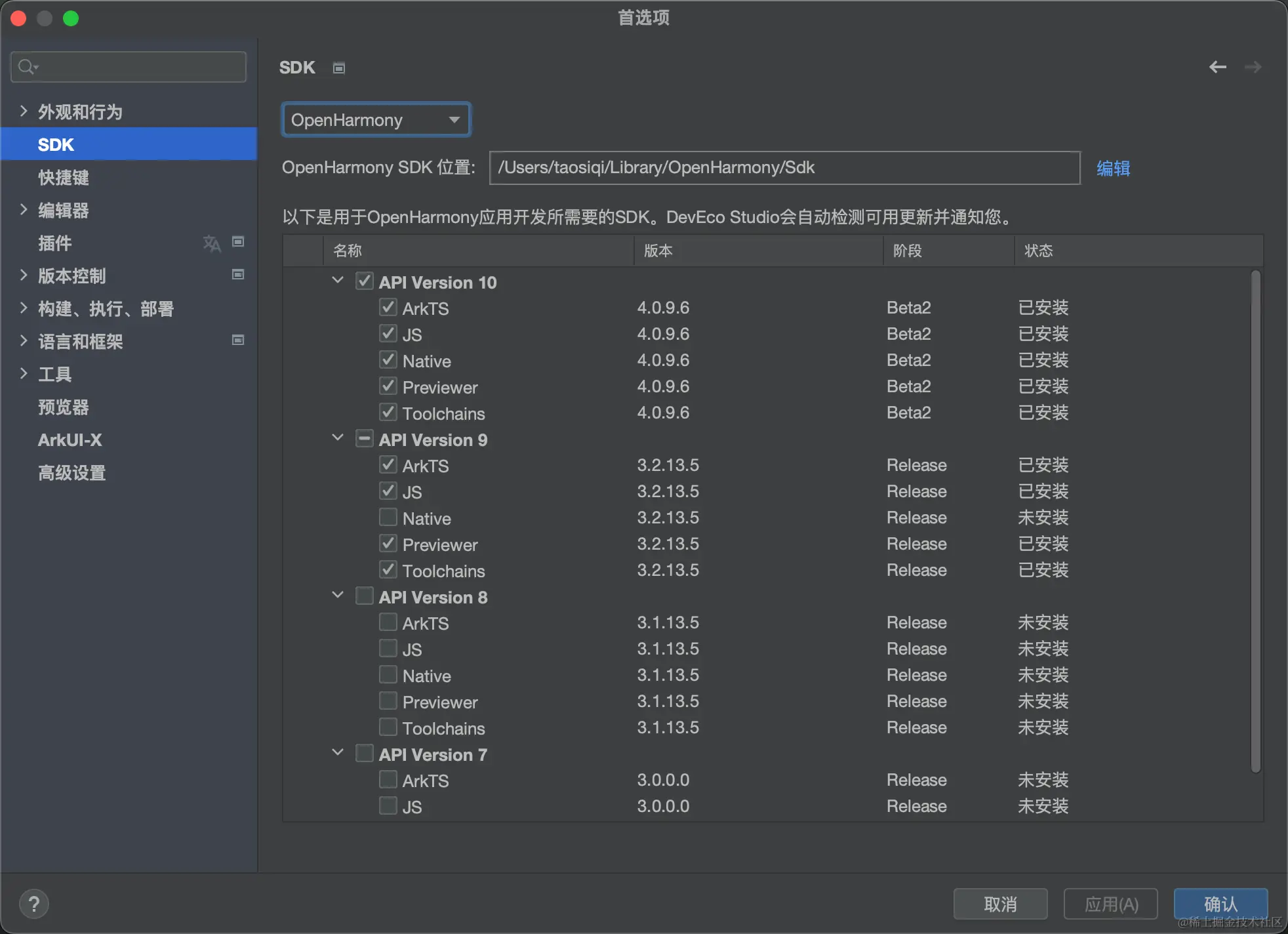Check API Version 7 group checkbox
The width and height of the screenshot is (1288, 934).
[365, 753]
